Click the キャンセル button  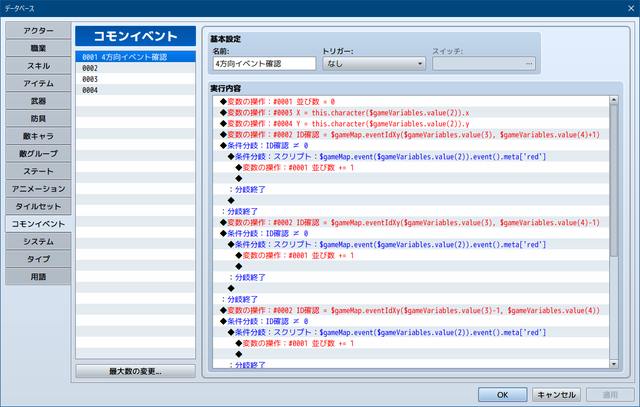(x=556, y=395)
